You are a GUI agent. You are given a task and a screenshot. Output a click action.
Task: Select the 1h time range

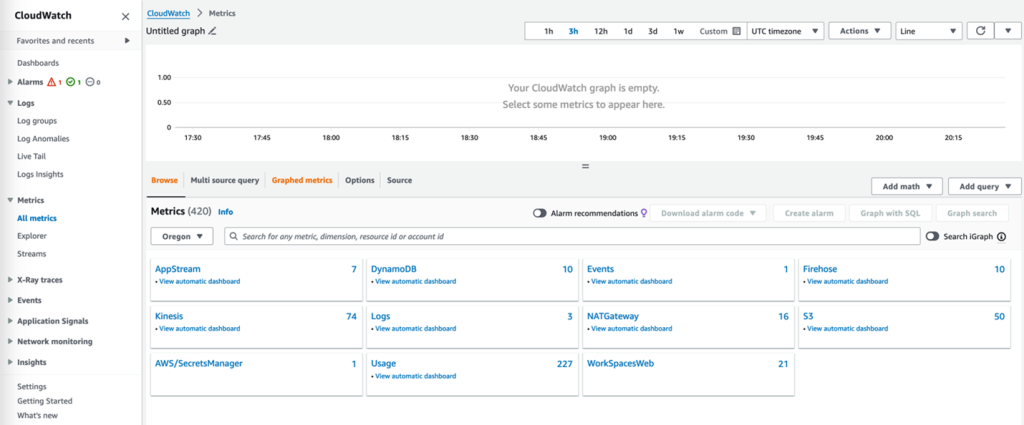[x=549, y=31]
